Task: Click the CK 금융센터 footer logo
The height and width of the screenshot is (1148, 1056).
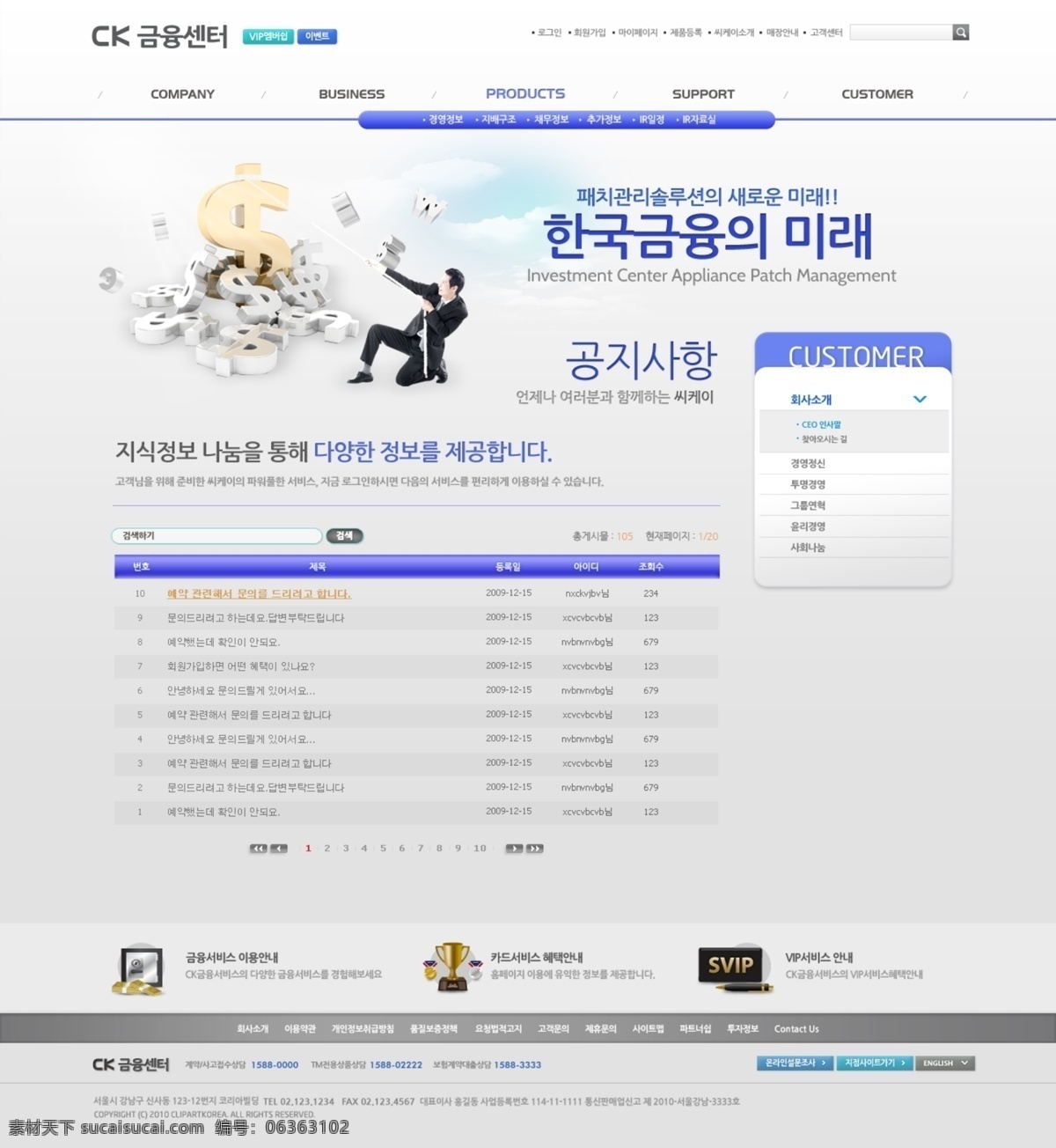Action: pos(131,1064)
